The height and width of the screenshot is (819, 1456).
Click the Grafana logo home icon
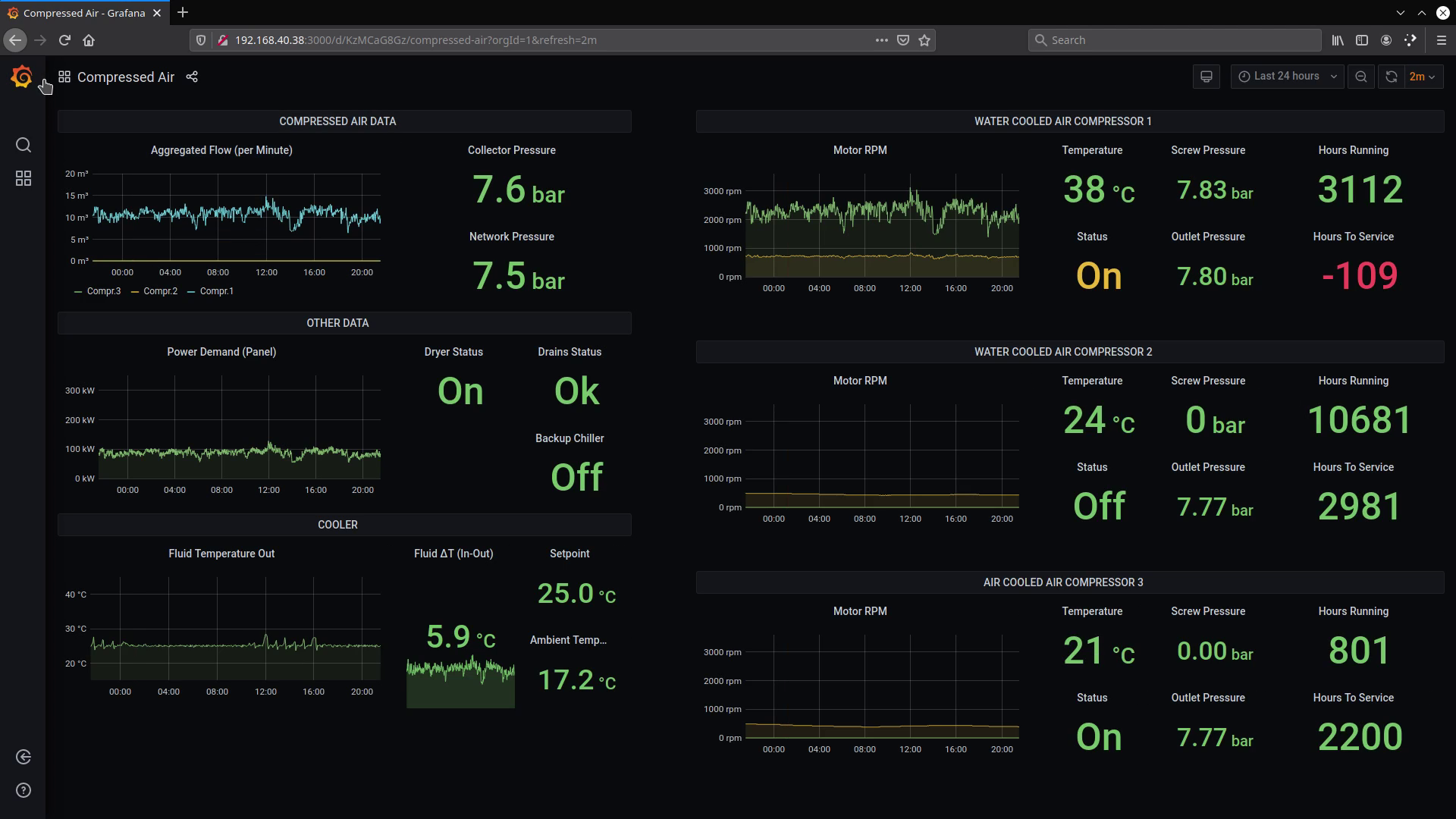pos(22,77)
